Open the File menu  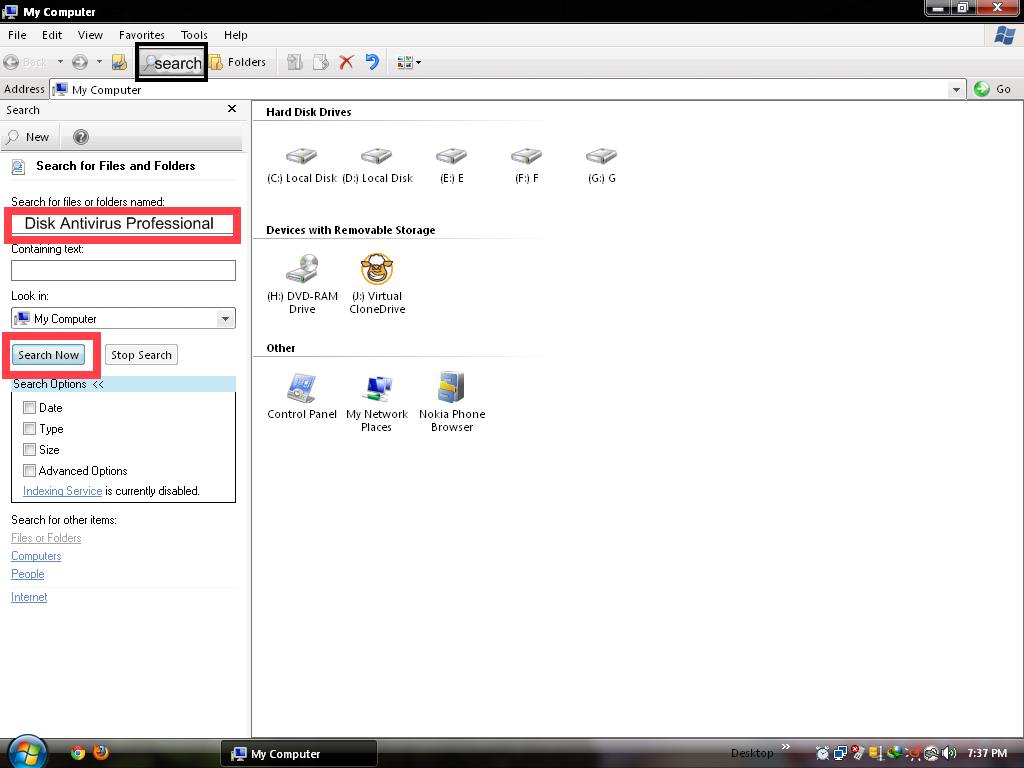pos(17,35)
